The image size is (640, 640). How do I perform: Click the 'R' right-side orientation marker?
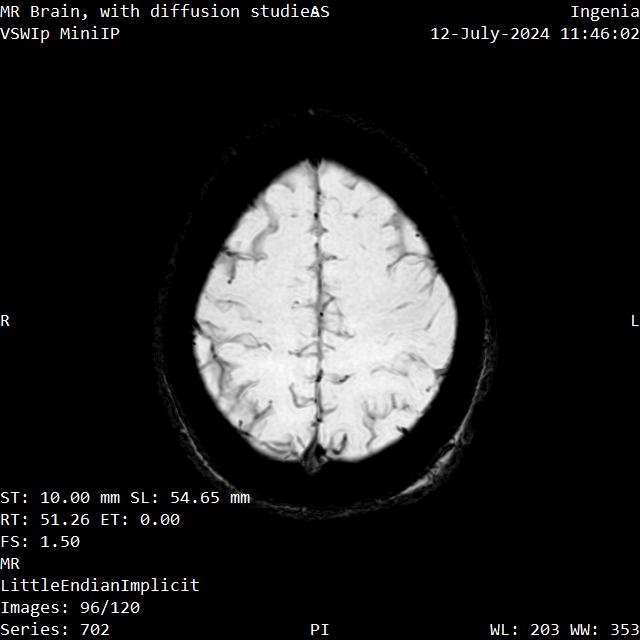pos(5,321)
